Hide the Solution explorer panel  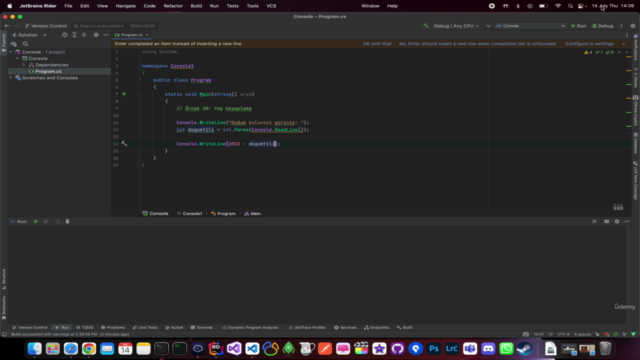106,35
